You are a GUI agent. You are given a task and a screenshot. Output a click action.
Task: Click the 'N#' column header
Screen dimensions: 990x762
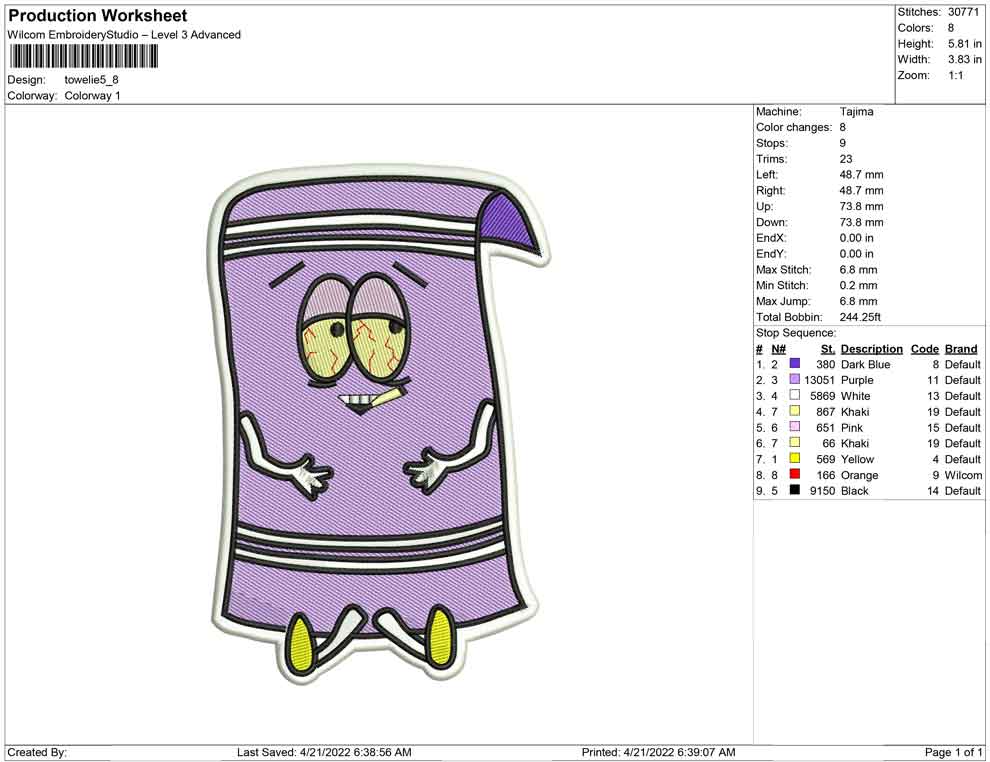[x=778, y=349]
